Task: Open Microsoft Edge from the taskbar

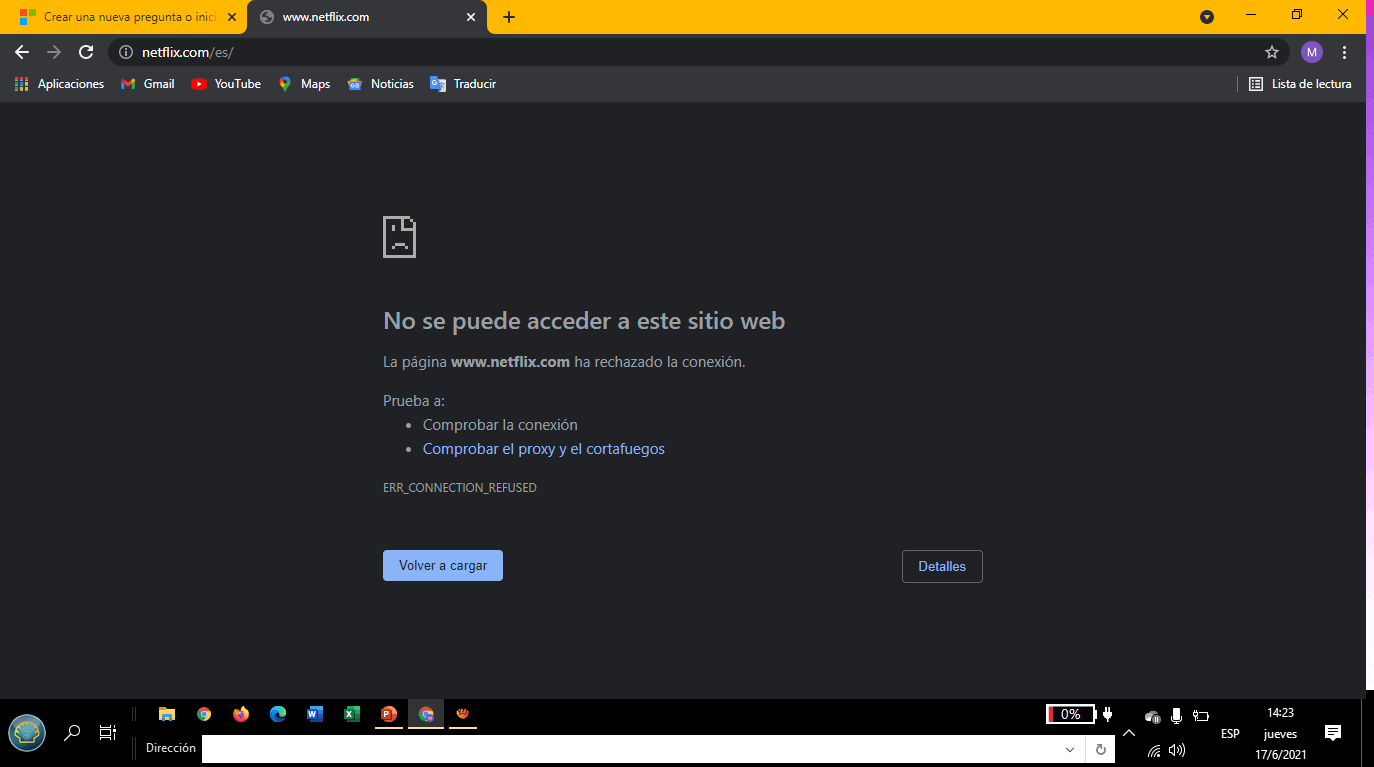Action: tap(278, 714)
